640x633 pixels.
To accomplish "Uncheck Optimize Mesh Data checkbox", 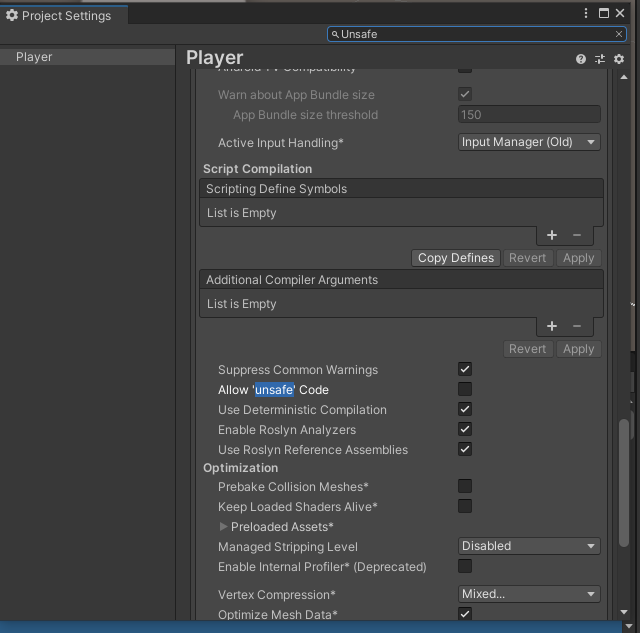I will [465, 614].
